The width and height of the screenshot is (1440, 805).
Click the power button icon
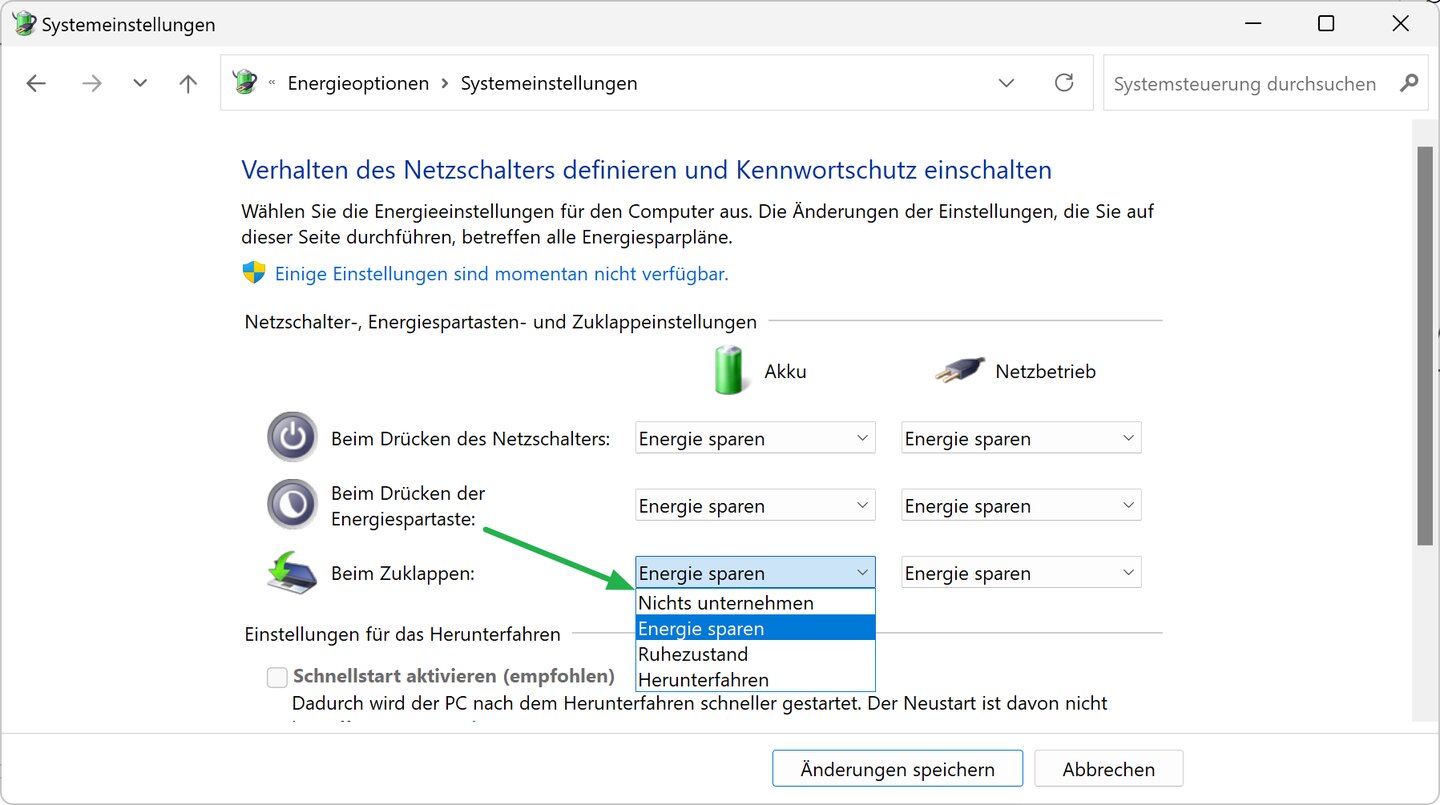(292, 437)
